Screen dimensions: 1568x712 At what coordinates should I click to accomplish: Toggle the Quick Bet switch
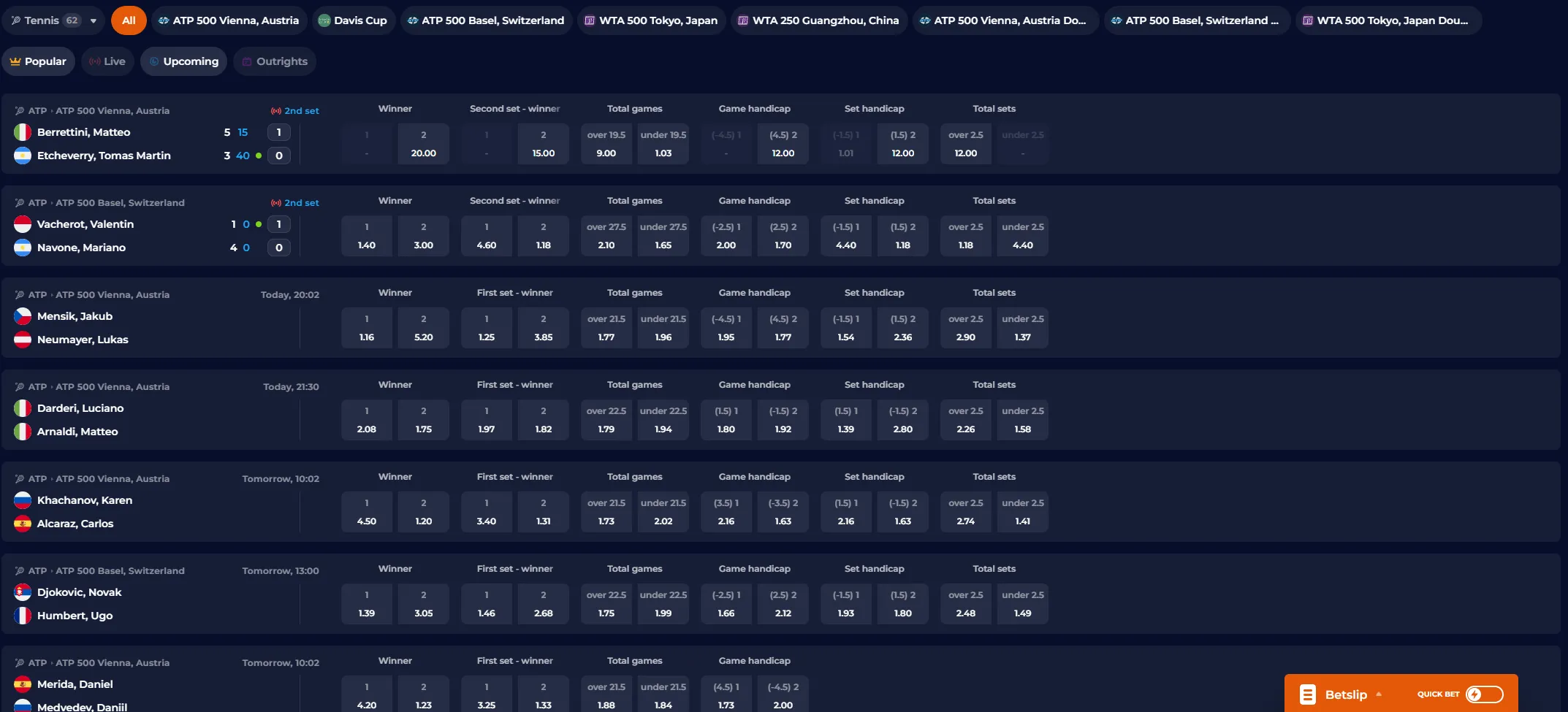coord(1485,694)
